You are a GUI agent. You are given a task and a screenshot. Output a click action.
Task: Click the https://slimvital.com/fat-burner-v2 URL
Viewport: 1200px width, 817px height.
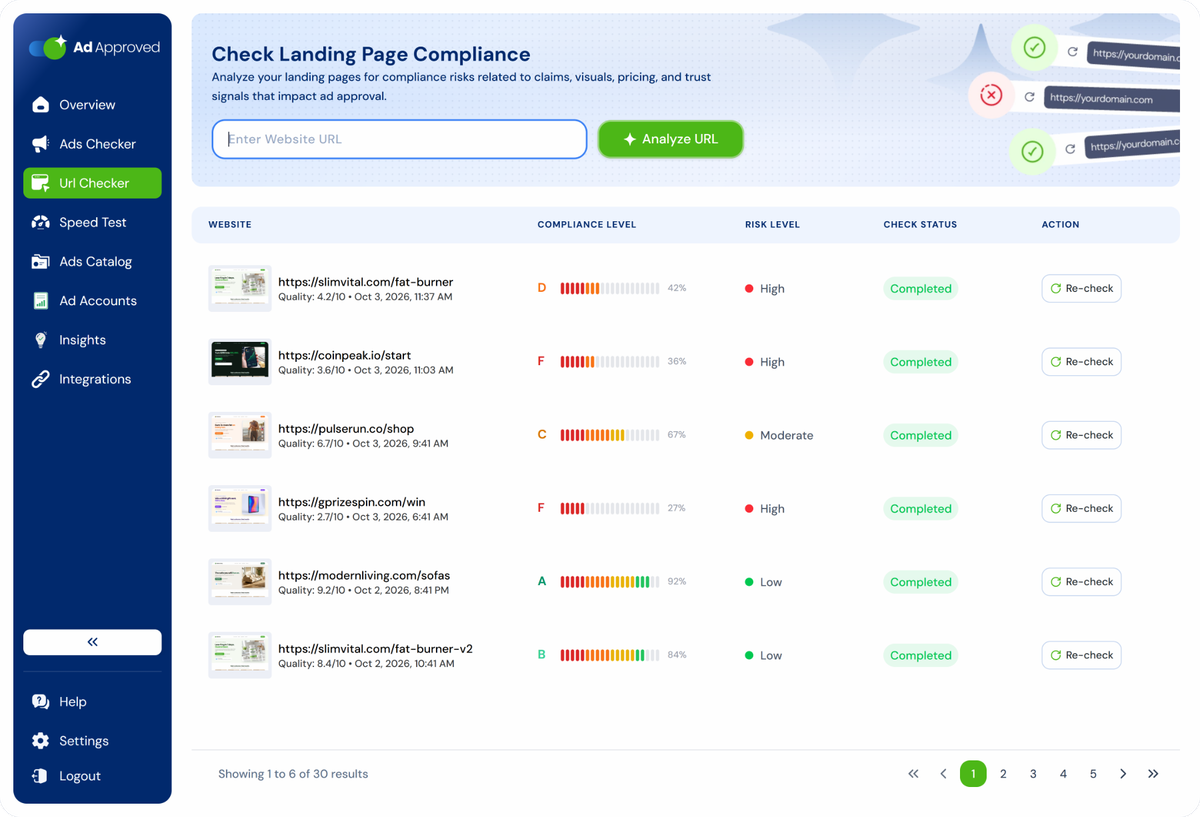[375, 649]
